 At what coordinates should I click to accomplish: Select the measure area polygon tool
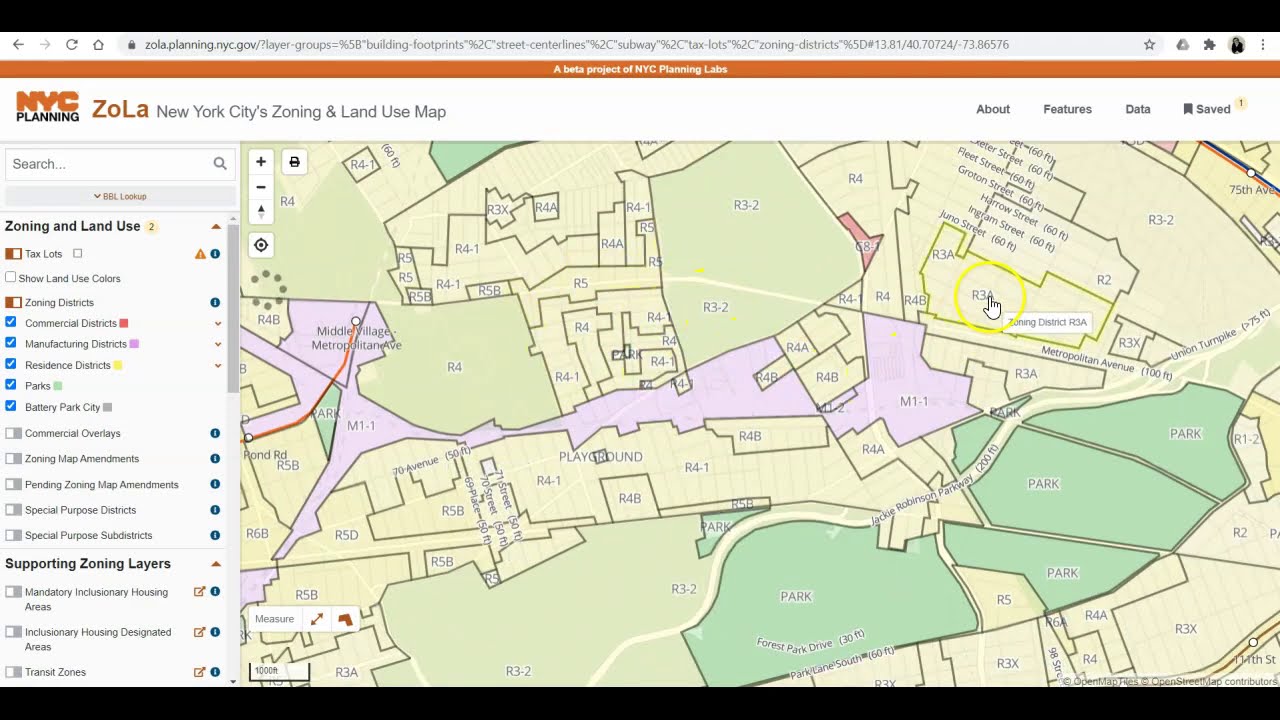[345, 620]
